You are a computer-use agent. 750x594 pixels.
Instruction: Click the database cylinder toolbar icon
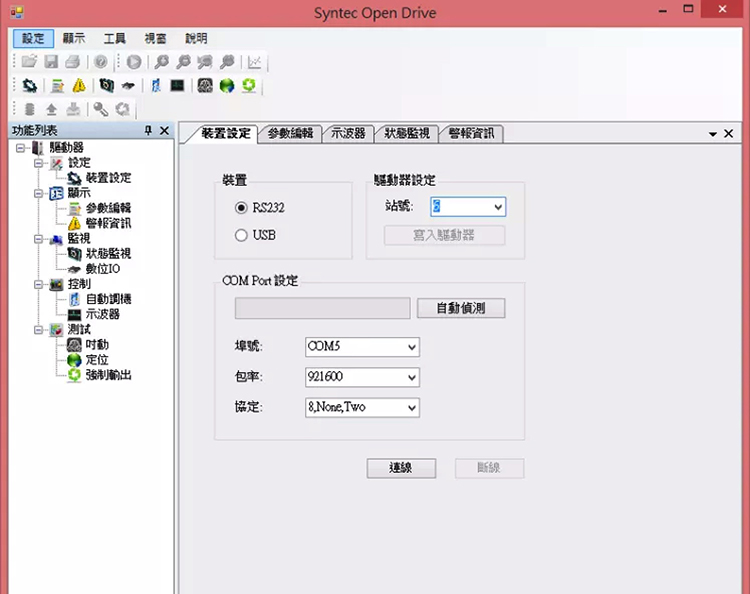tap(30, 110)
